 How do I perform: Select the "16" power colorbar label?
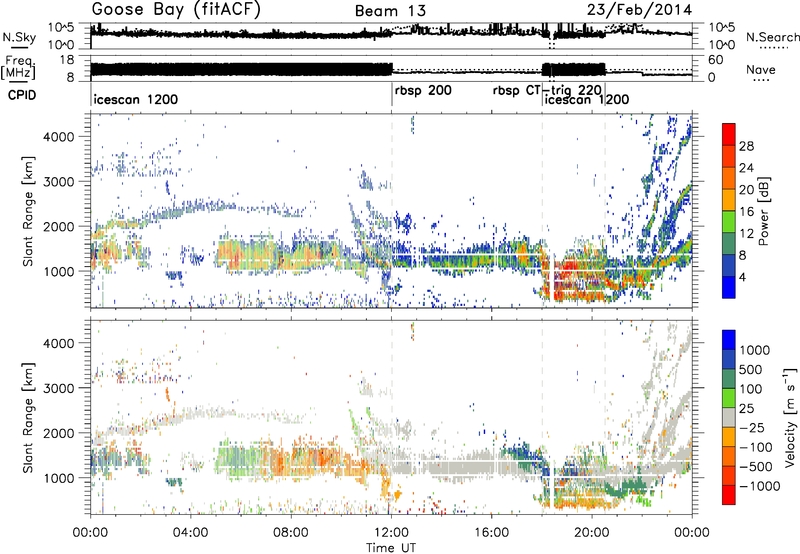click(x=746, y=212)
